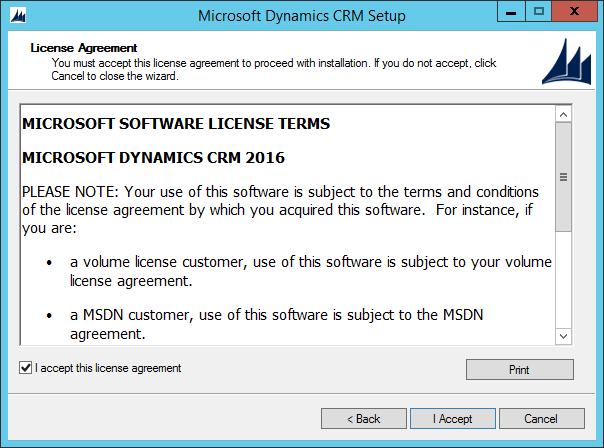Click the large Dynamics logo in header

pyautogui.click(x=566, y=62)
